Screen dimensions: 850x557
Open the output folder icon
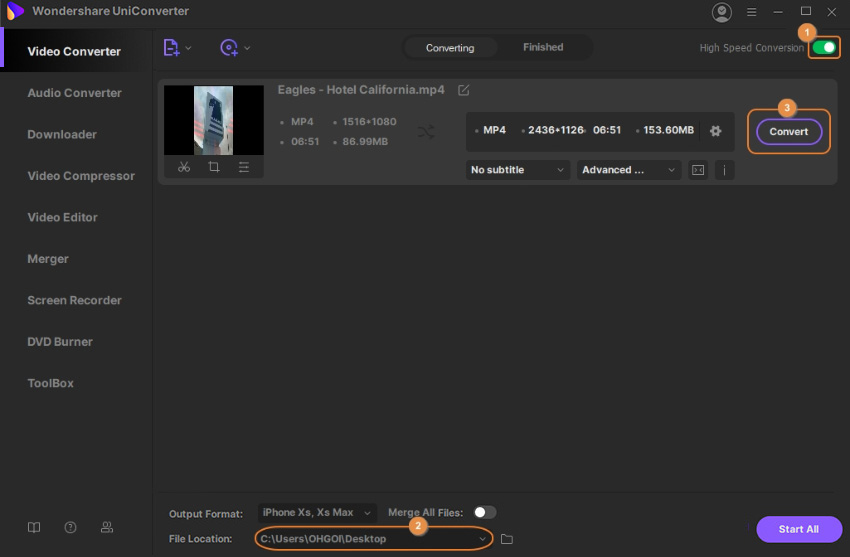pos(507,539)
